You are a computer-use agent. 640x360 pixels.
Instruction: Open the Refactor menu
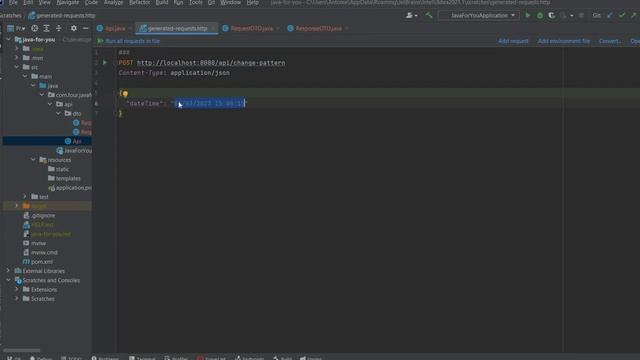[139, 2]
